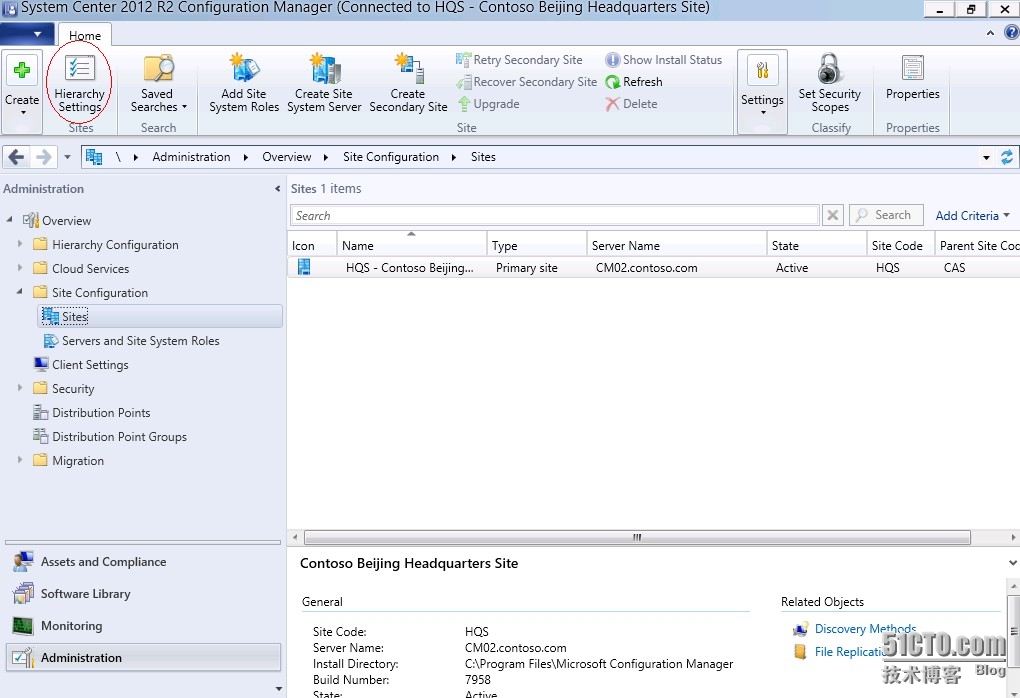1020x698 pixels.
Task: Click the Back navigation arrow
Action: coord(17,157)
